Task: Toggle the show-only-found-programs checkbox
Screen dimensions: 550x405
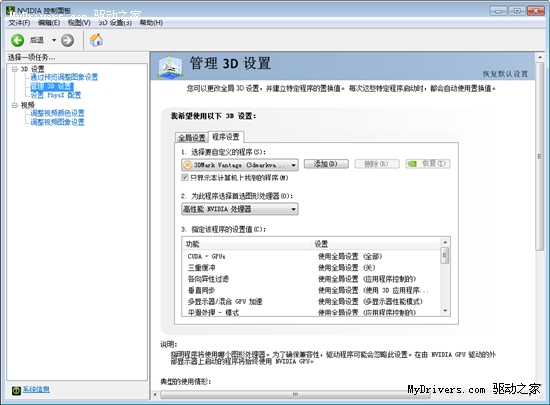Action: click(x=185, y=177)
